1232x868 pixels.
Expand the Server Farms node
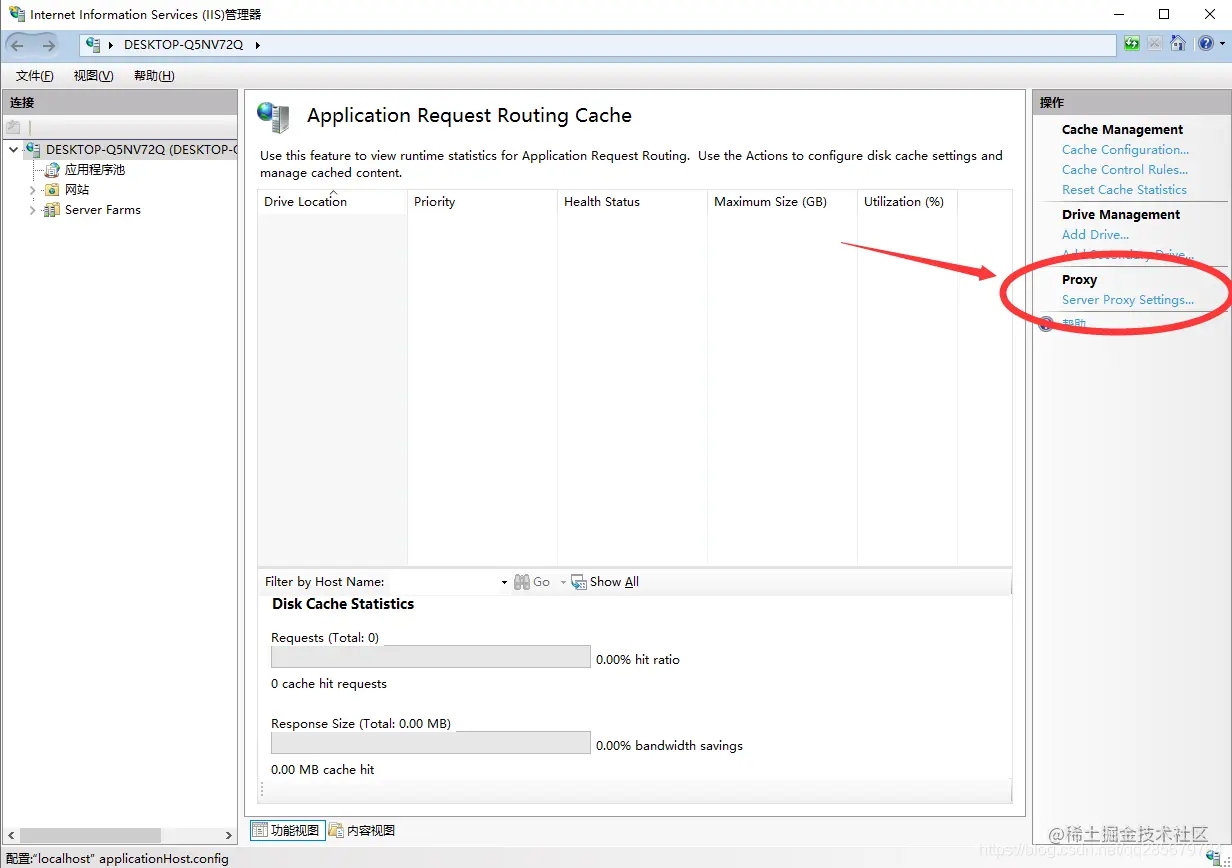(x=32, y=210)
